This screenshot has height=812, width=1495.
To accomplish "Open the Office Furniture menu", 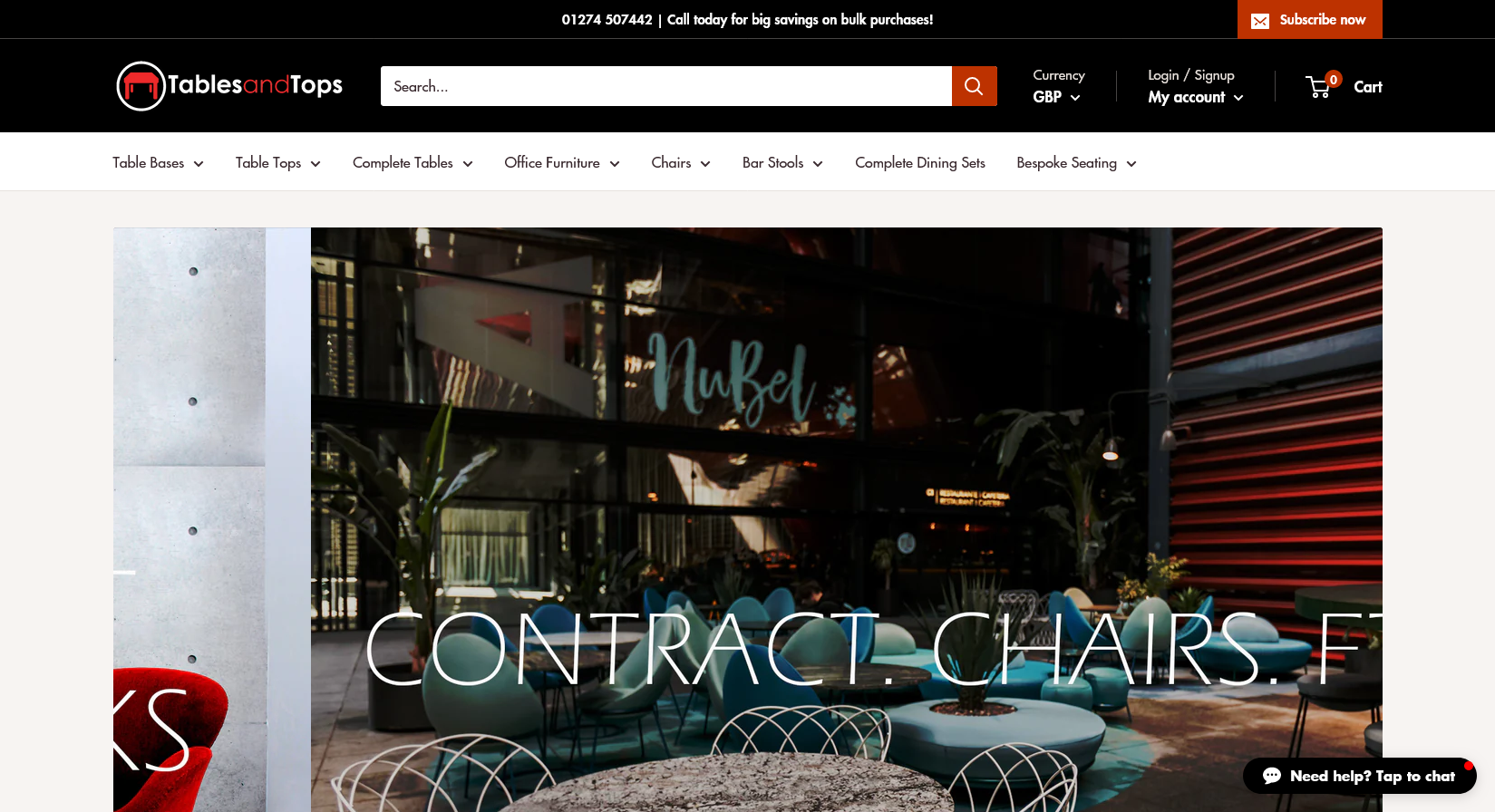I will click(562, 162).
